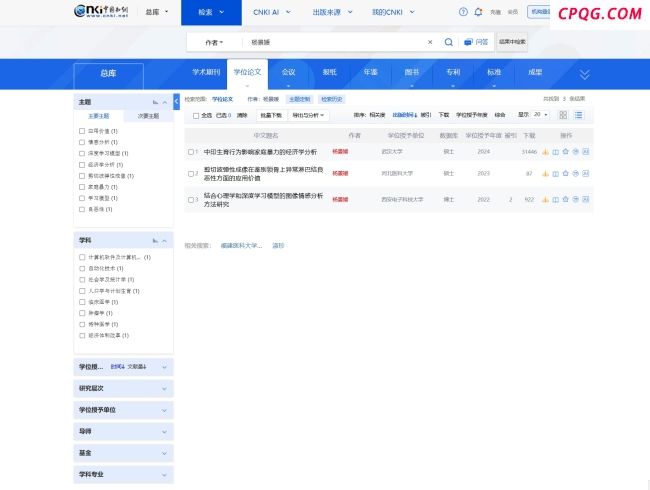Switch to the 学术期刊 tab
This screenshot has height=490, width=650.
(x=206, y=72)
